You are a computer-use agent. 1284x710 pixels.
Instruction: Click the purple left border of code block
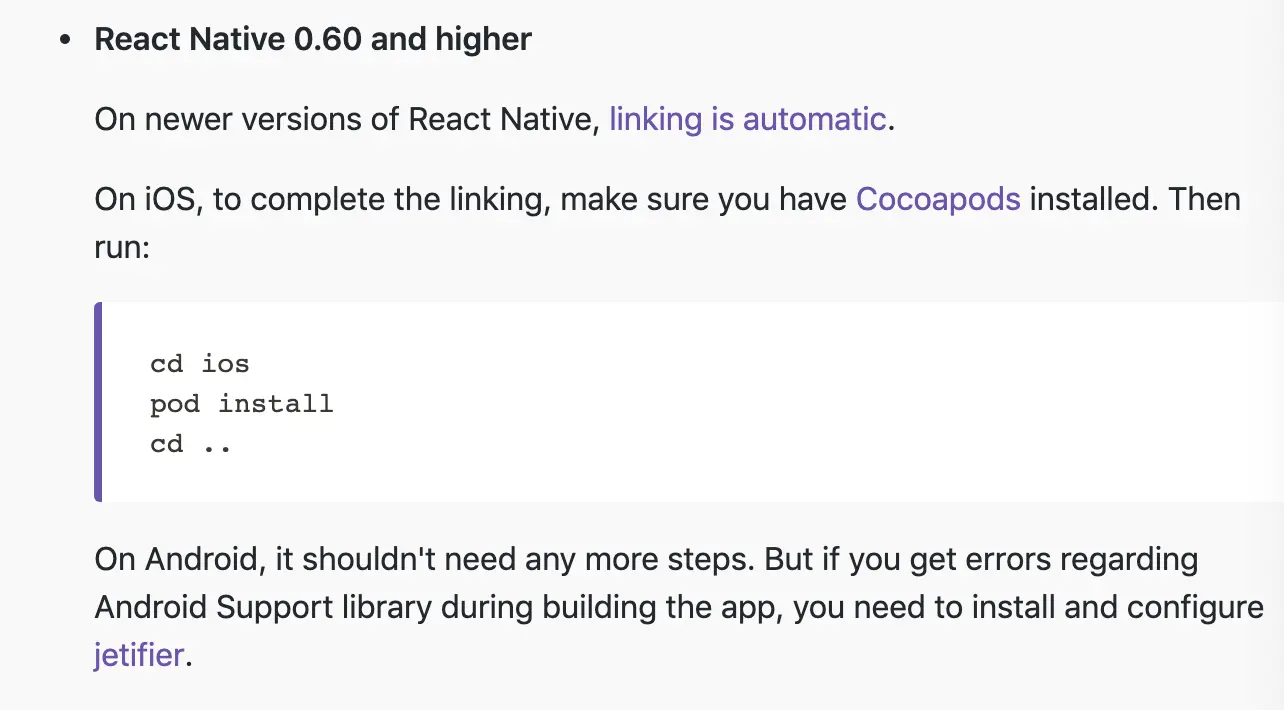click(x=98, y=402)
